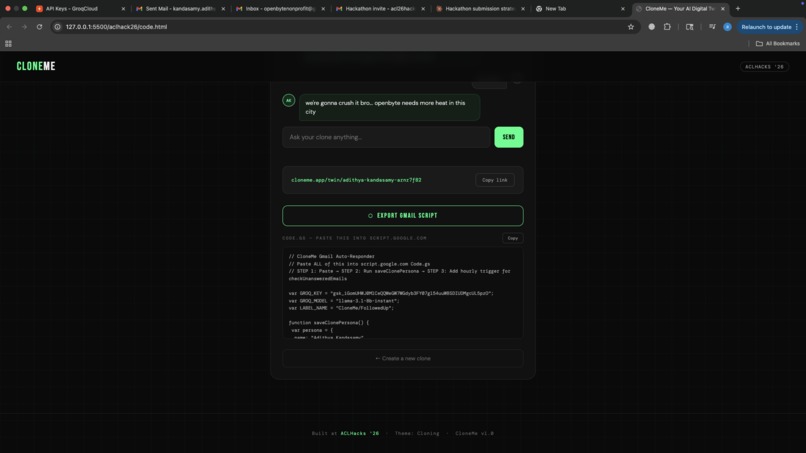The image size is (806, 453).
Task: Focus the 'Ask your clone anything' input
Action: (386, 137)
